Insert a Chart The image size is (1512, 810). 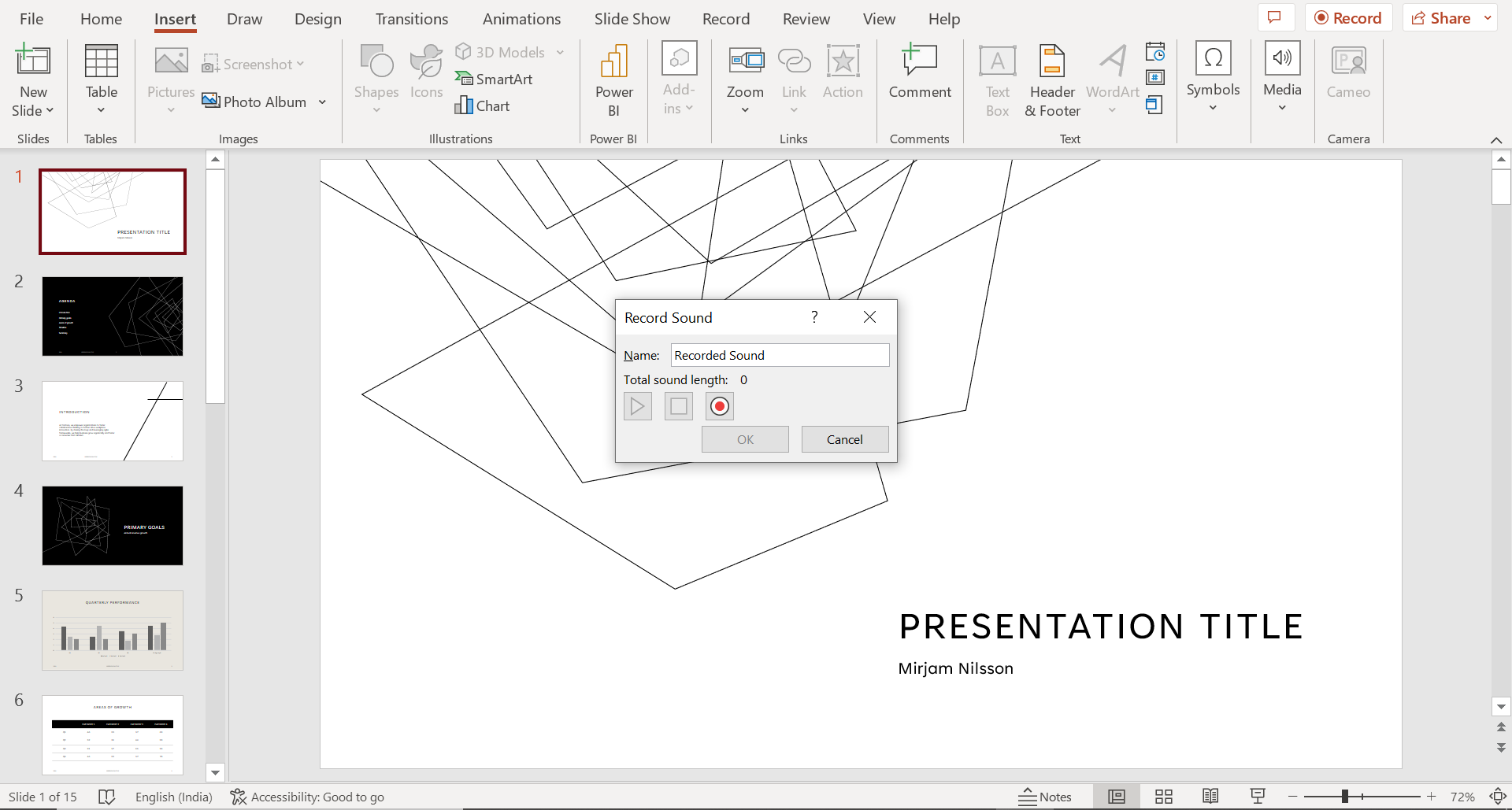[482, 105]
